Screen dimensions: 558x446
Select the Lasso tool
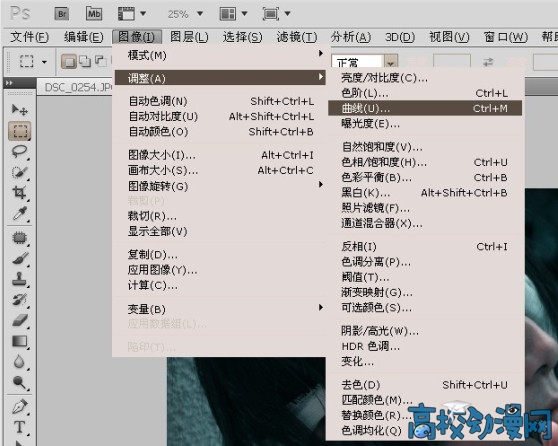(x=20, y=152)
